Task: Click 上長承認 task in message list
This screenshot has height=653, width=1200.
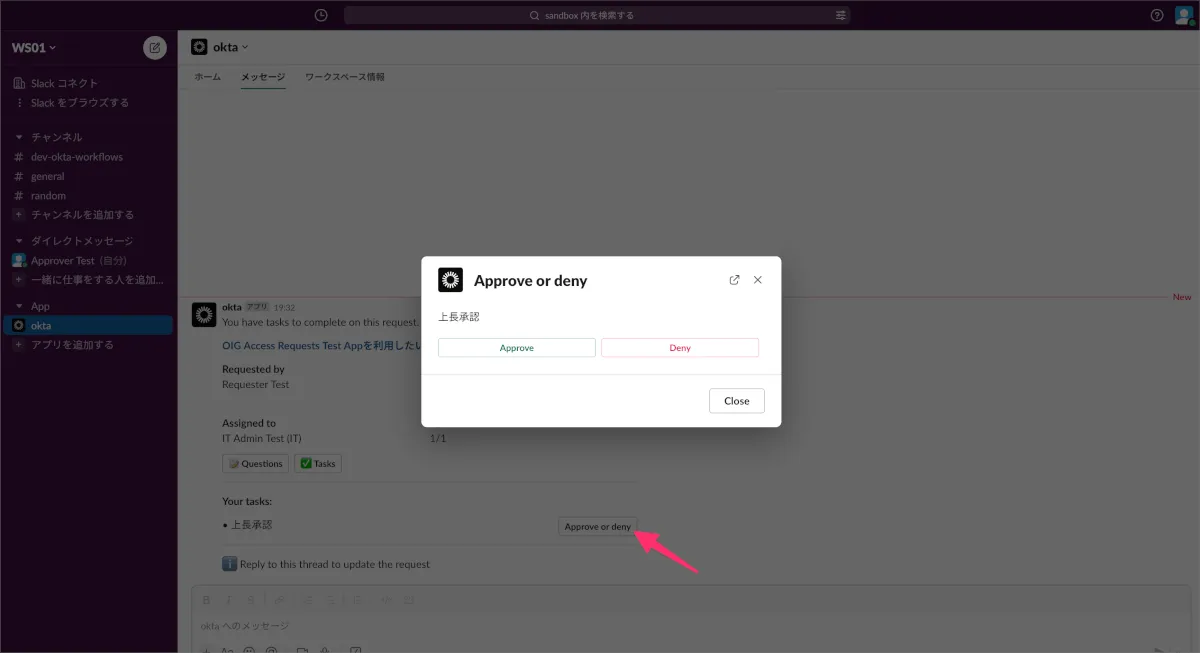Action: point(251,525)
